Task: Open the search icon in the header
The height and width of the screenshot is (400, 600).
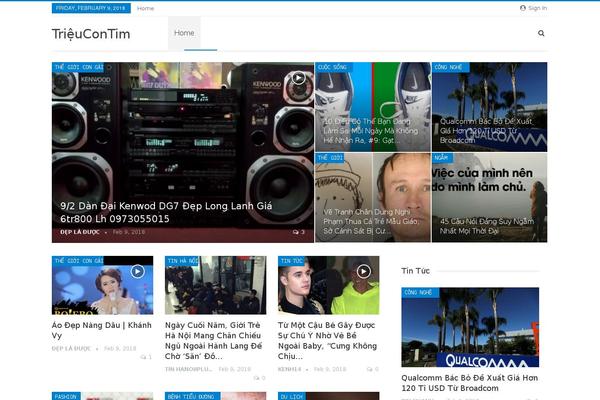Action: click(541, 33)
